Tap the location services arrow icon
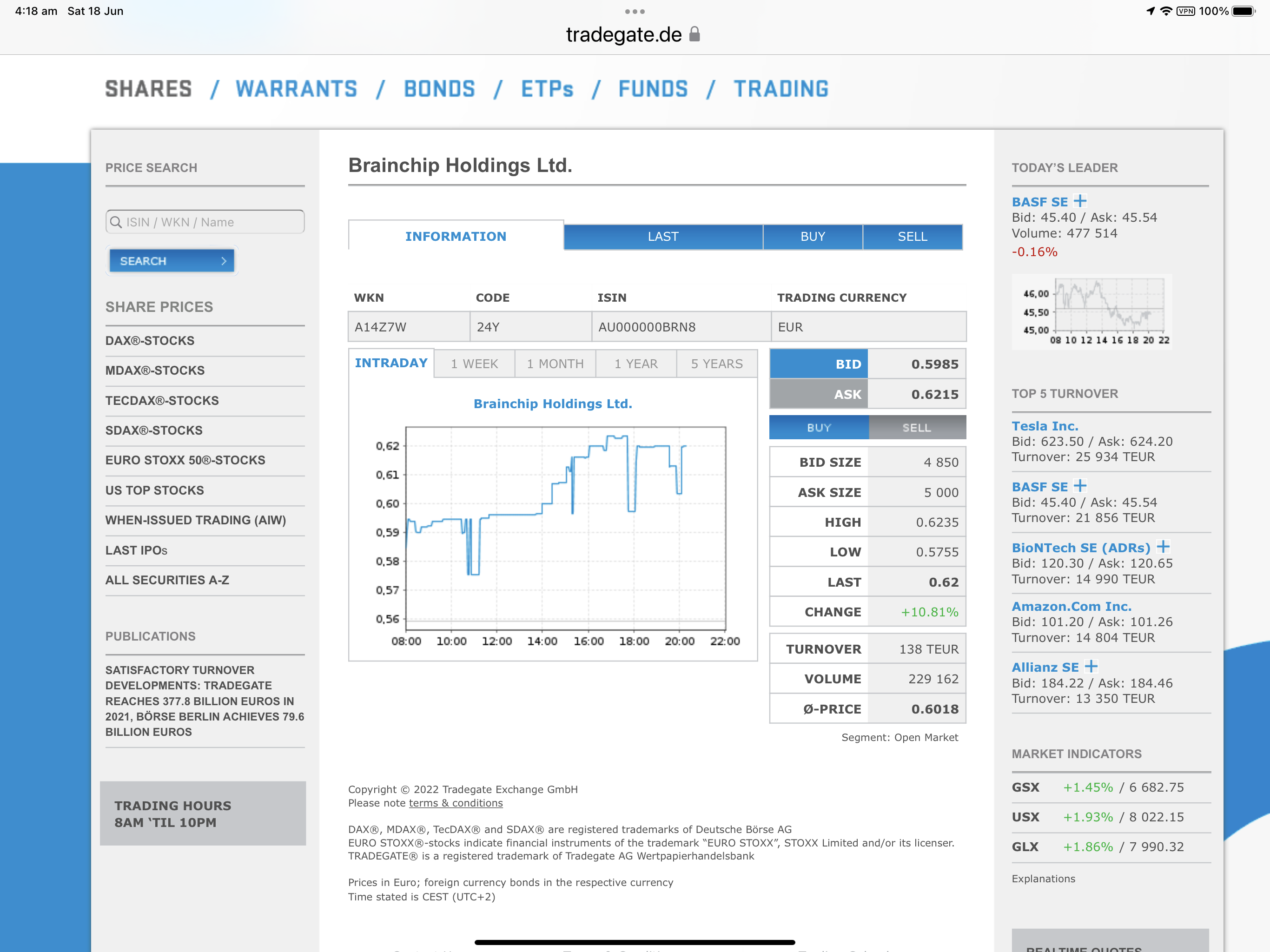The image size is (1270, 952). 1150,11
